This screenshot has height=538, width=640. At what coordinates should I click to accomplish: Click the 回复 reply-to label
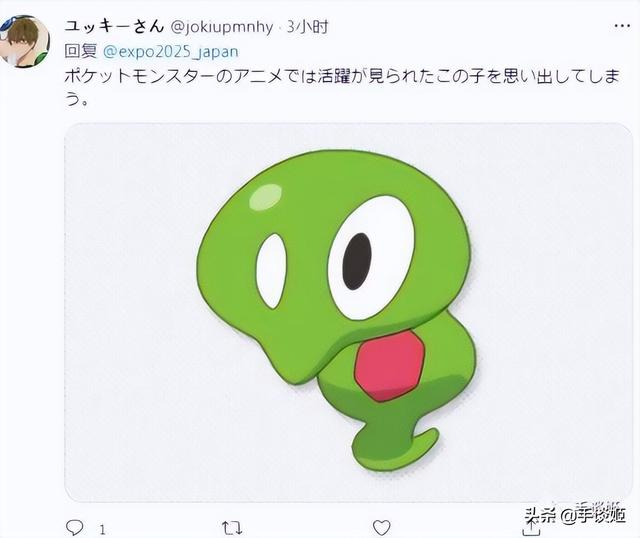pyautogui.click(x=81, y=52)
